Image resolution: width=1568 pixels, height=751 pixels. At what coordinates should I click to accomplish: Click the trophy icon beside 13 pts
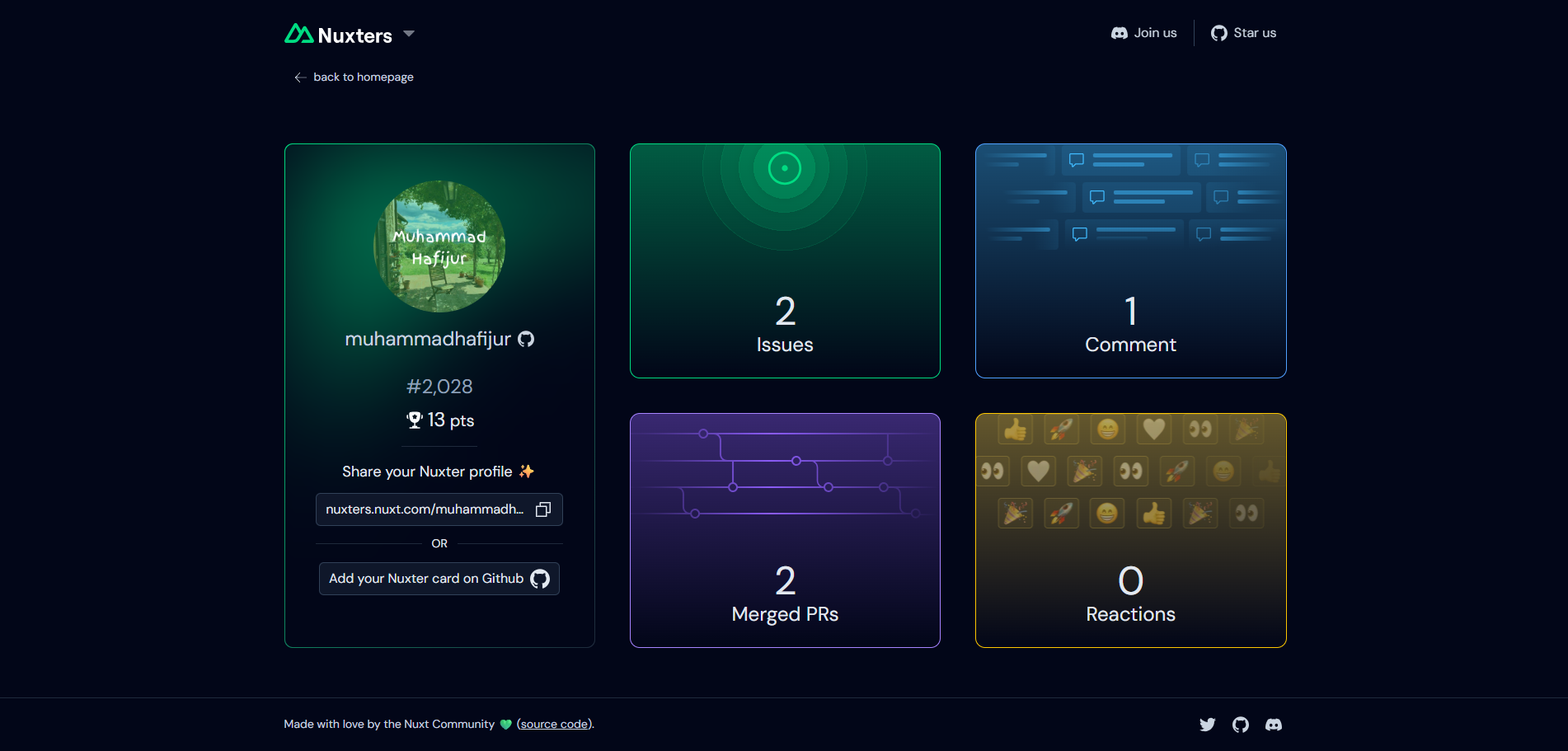[x=415, y=420]
